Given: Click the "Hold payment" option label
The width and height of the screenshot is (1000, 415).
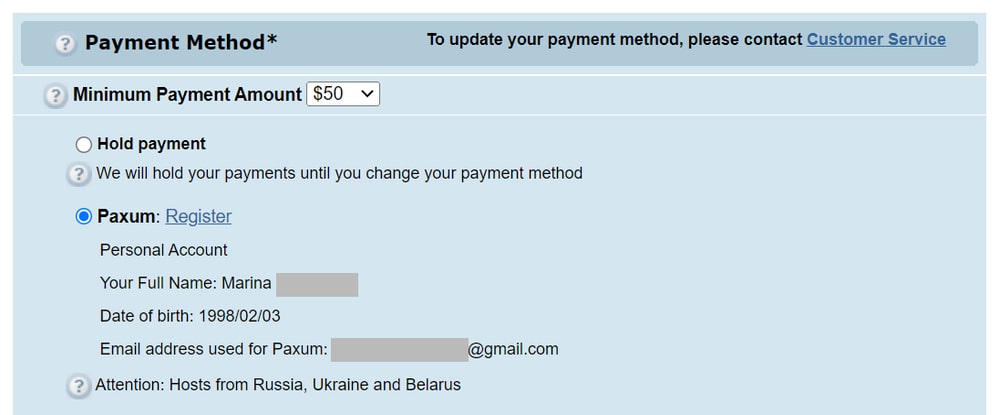Looking at the screenshot, I should pyautogui.click(x=151, y=144).
